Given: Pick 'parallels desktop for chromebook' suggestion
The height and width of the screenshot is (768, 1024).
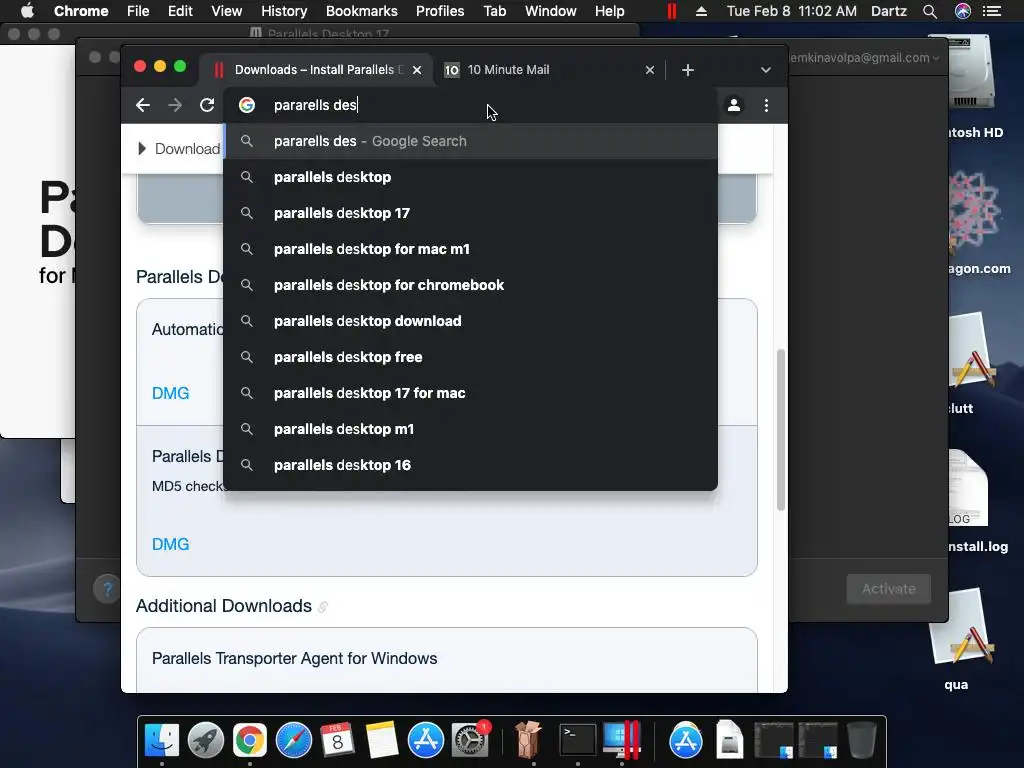Looking at the screenshot, I should pyautogui.click(x=470, y=285).
